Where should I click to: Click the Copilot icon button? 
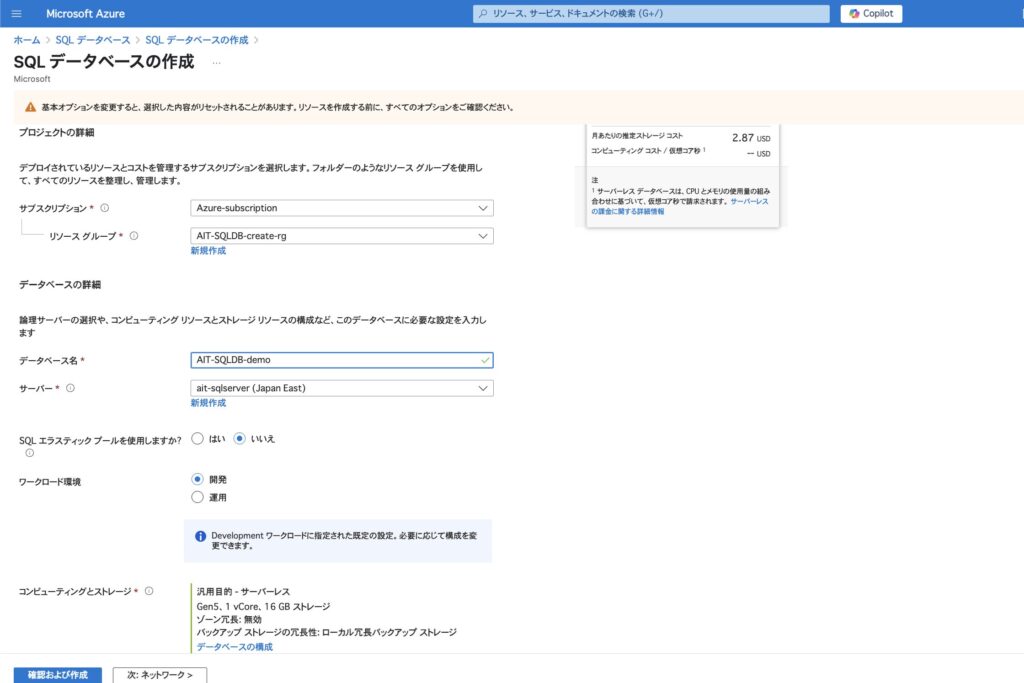[854, 14]
